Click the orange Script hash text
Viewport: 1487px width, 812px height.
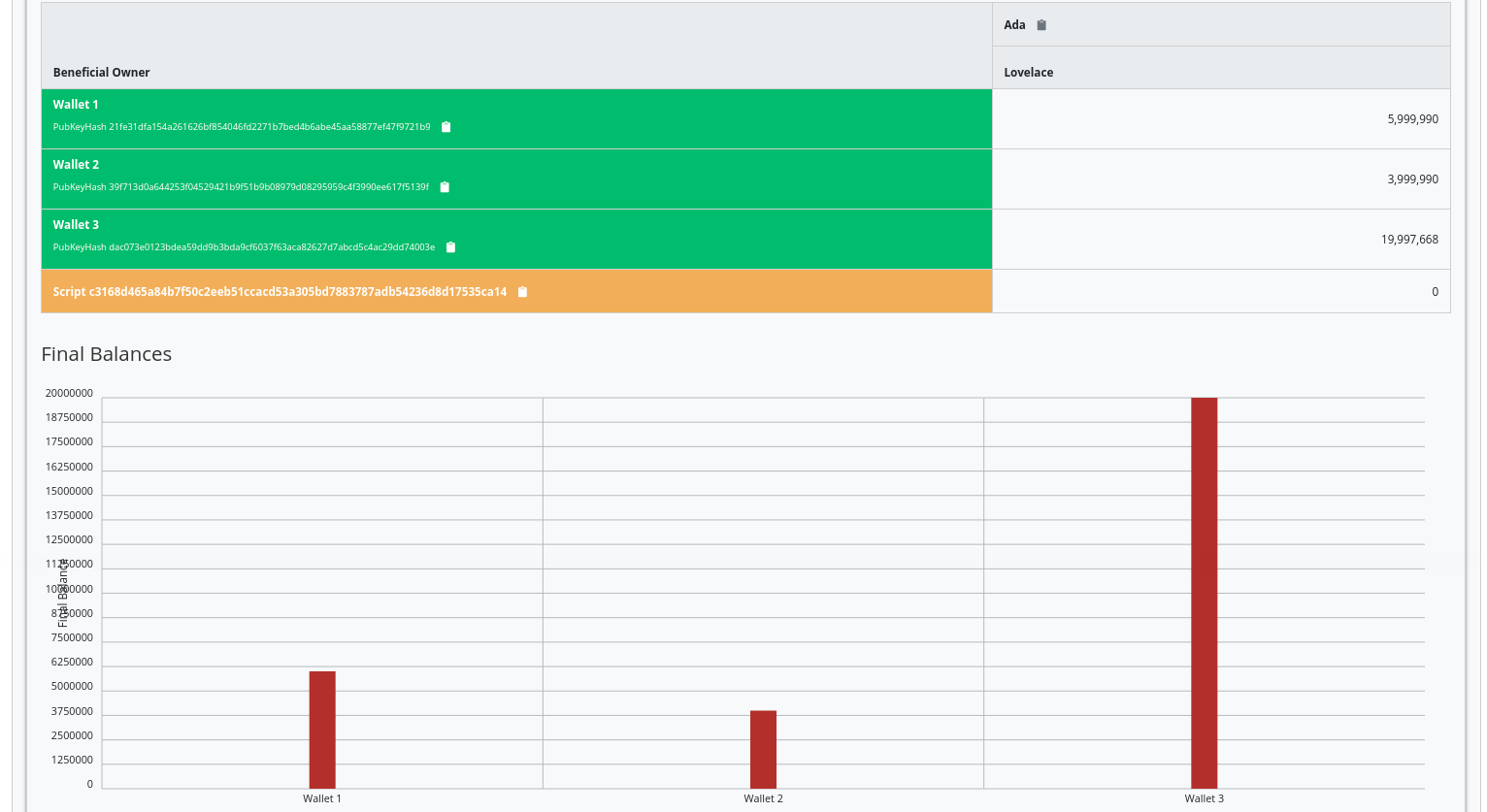tap(280, 292)
